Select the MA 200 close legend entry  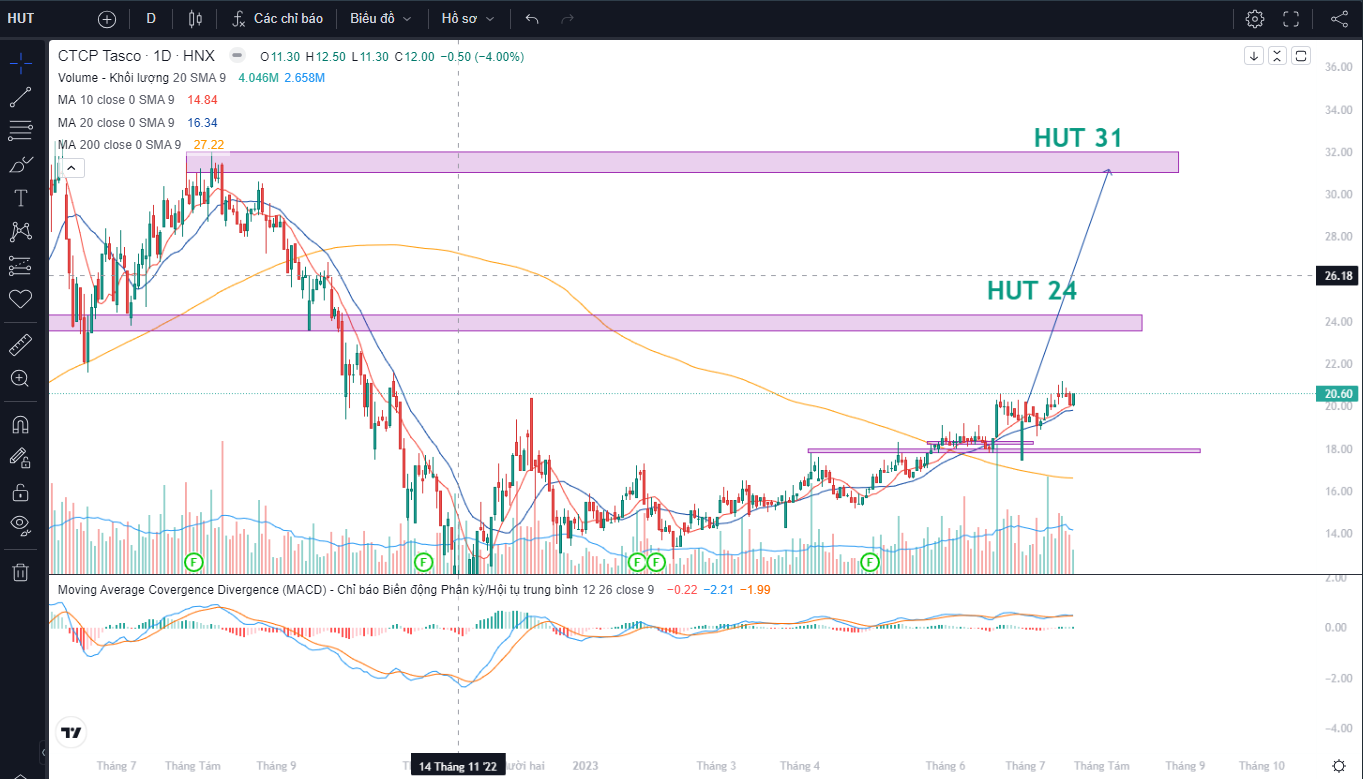pyautogui.click(x=120, y=146)
